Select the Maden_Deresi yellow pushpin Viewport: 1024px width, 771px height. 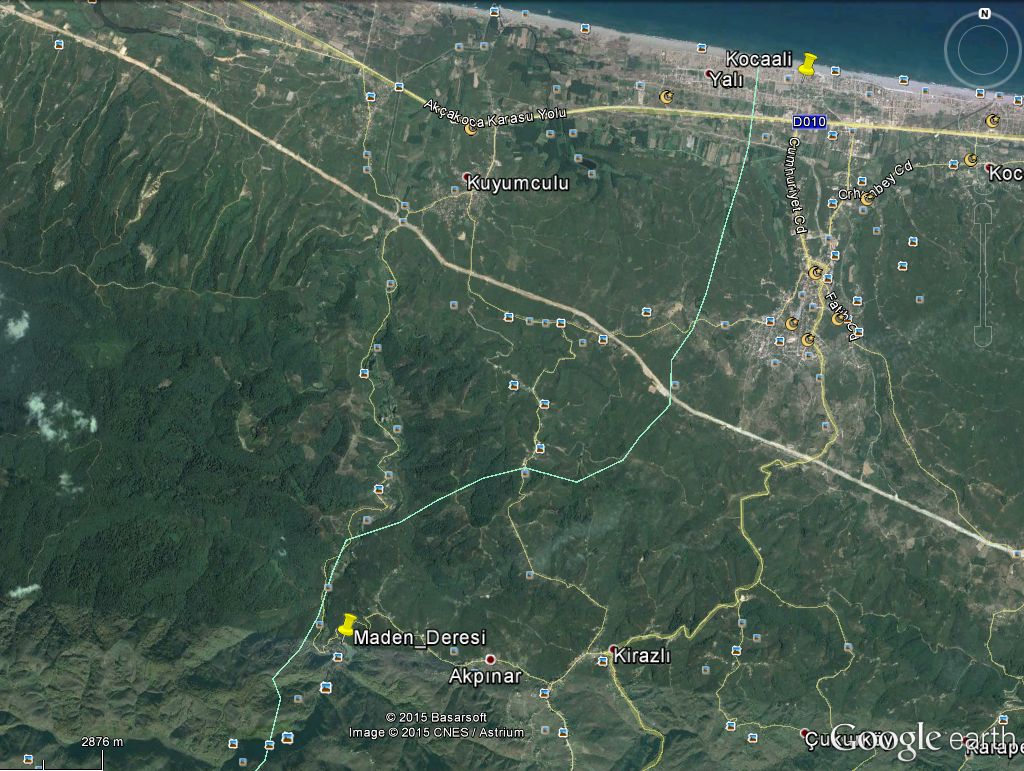346,626
